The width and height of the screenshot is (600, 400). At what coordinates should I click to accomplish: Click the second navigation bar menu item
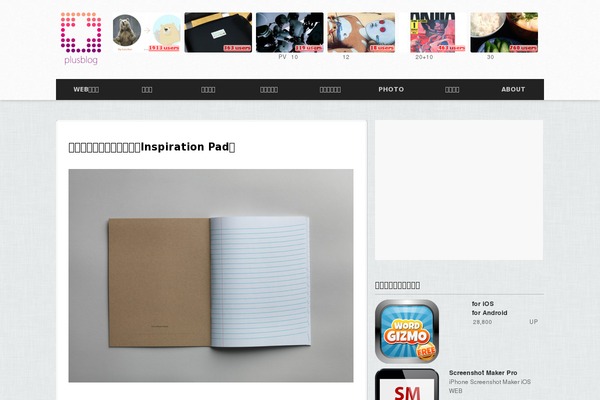(x=147, y=90)
